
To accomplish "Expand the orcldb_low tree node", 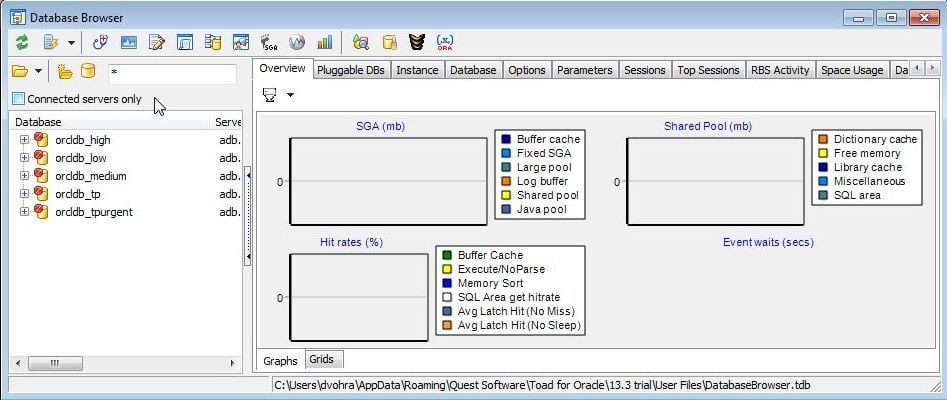I will tap(24, 158).
